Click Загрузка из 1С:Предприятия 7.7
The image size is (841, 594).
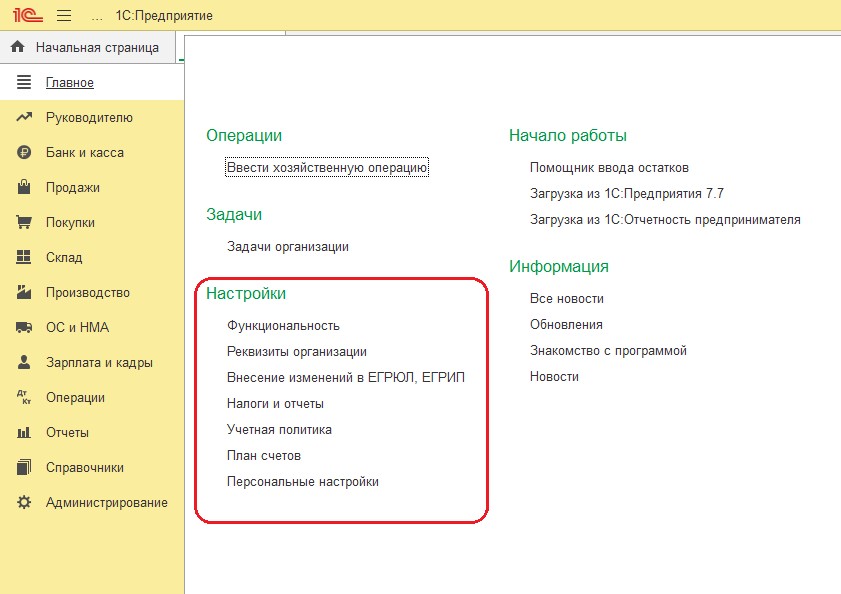click(627, 194)
